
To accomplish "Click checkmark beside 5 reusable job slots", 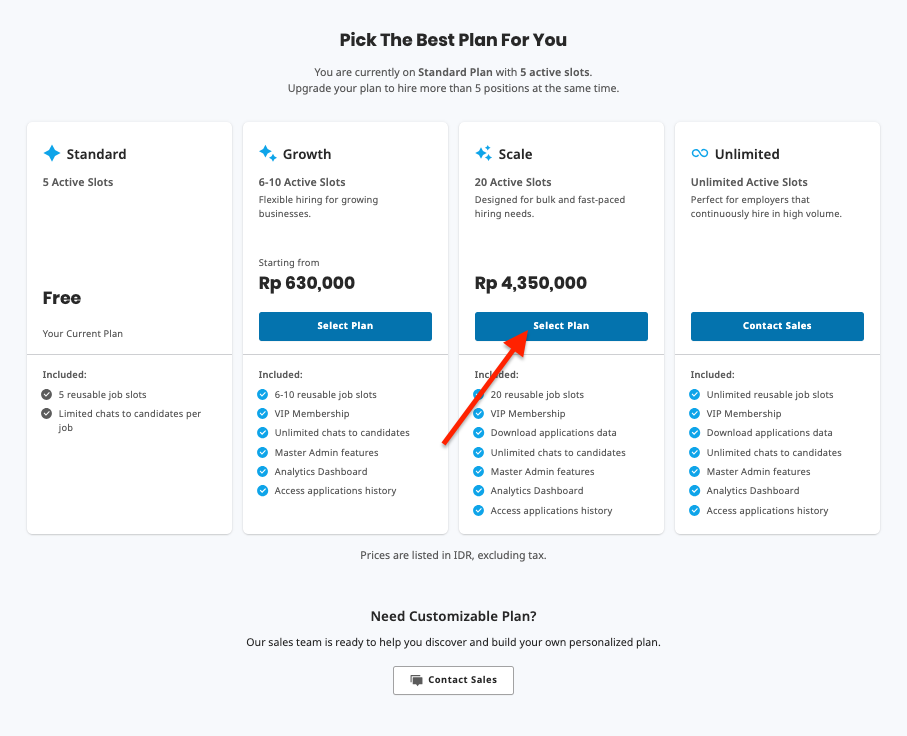I will [47, 395].
